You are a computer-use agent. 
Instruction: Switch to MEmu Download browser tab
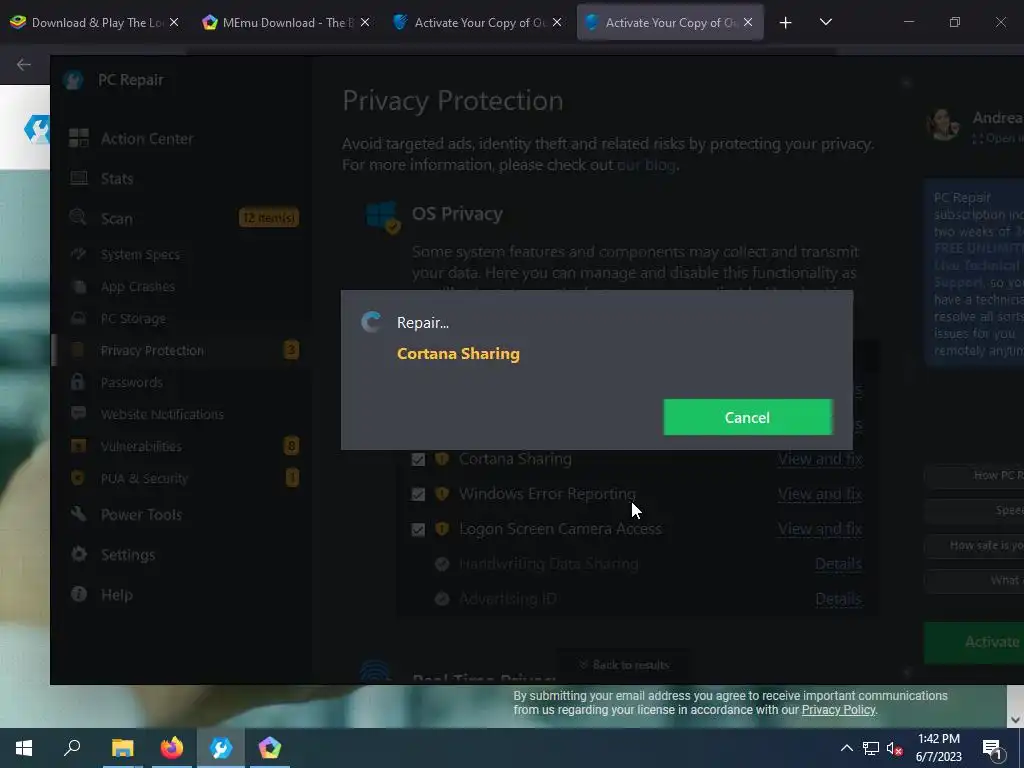click(x=286, y=22)
